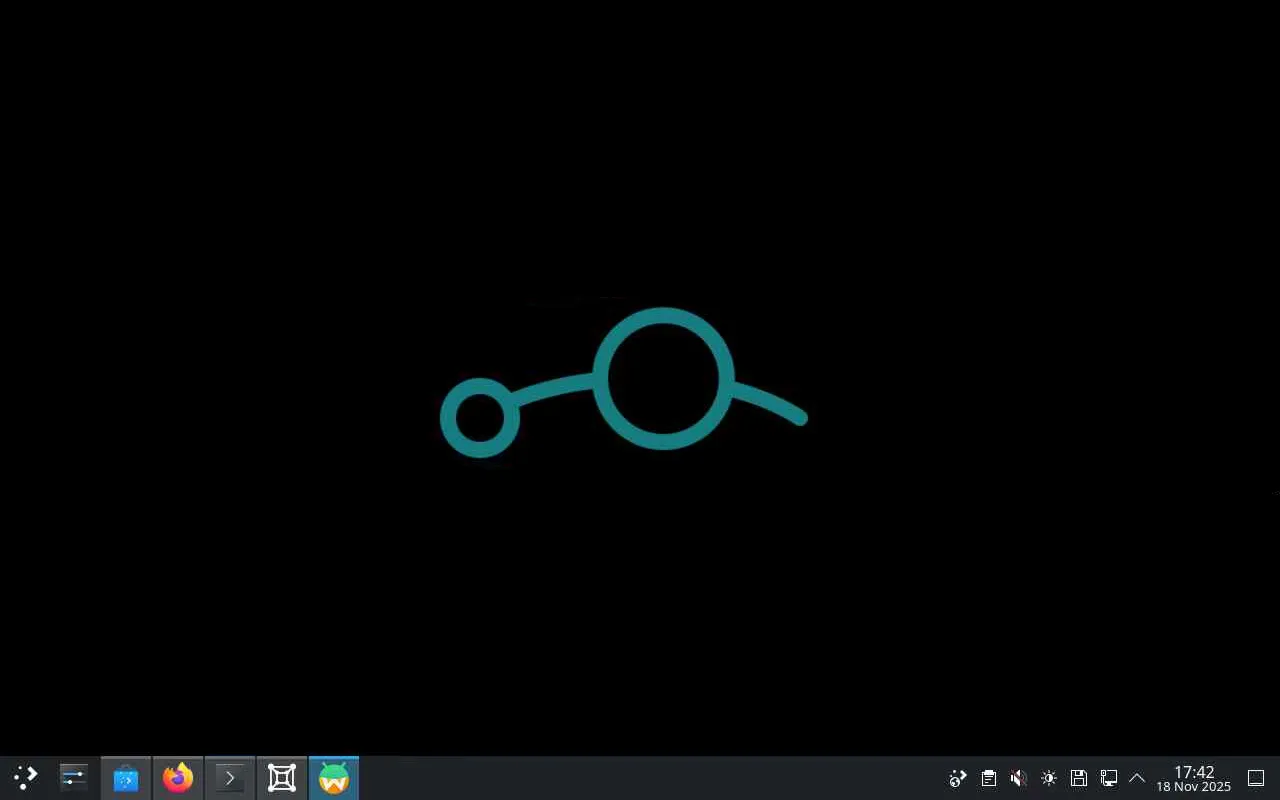
Task: Open the clipboard tray widget
Action: (988, 778)
